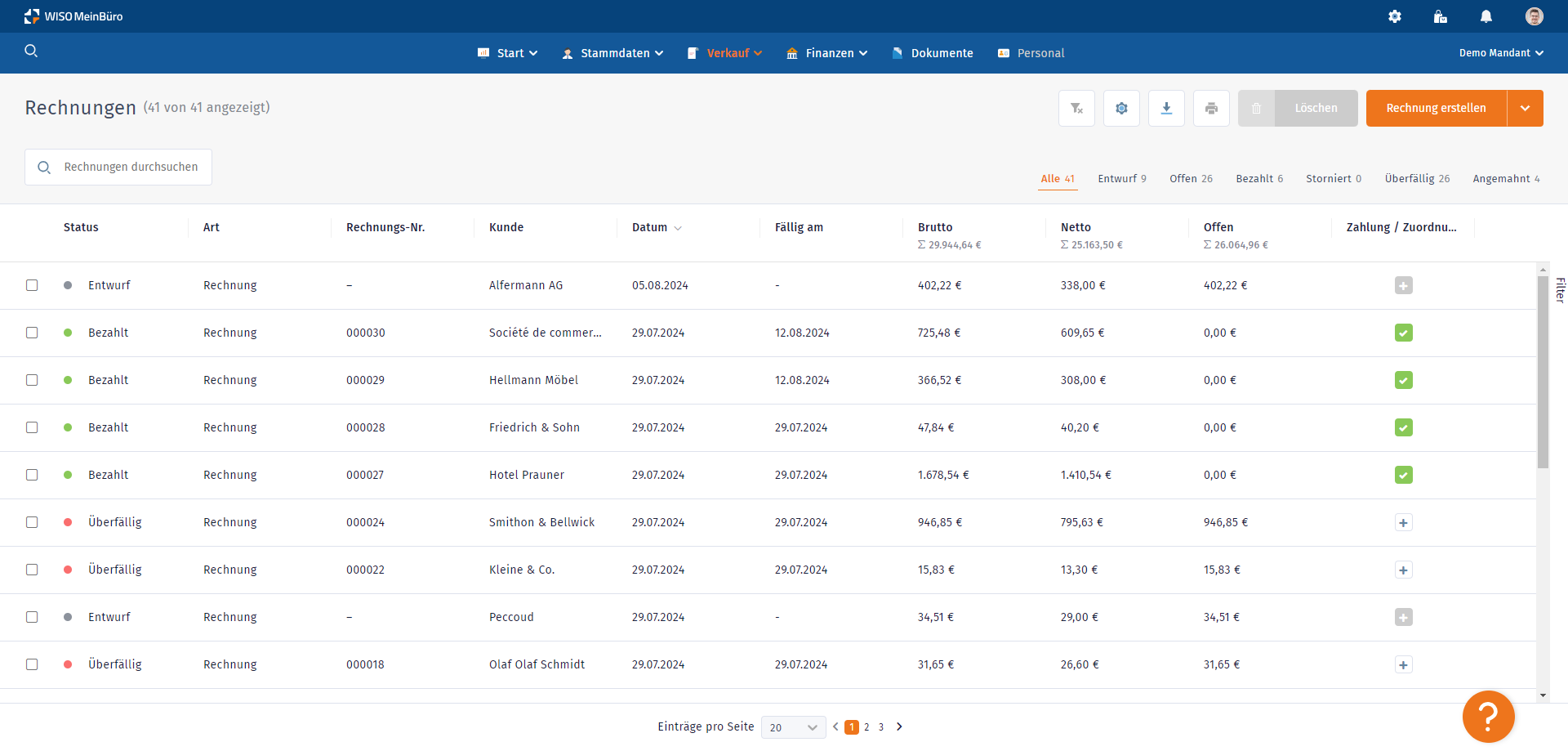
Task: Open the notifications bell
Action: pos(1486,16)
